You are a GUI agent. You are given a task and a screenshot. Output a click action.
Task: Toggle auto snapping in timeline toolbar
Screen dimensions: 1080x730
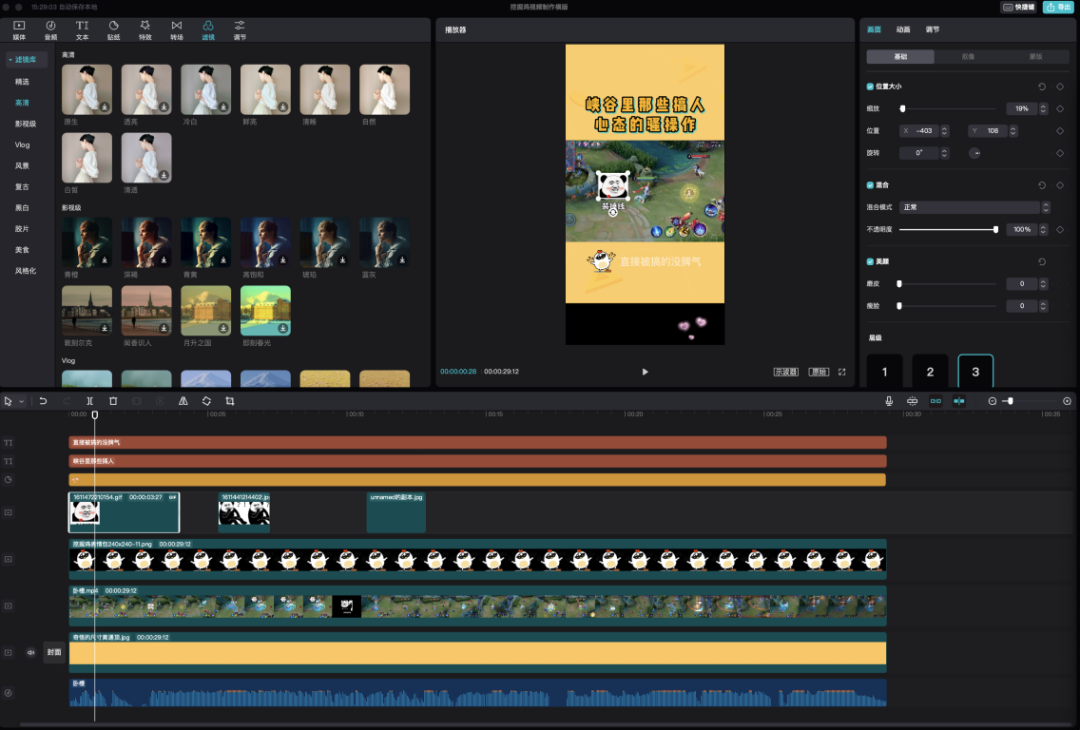coord(936,401)
